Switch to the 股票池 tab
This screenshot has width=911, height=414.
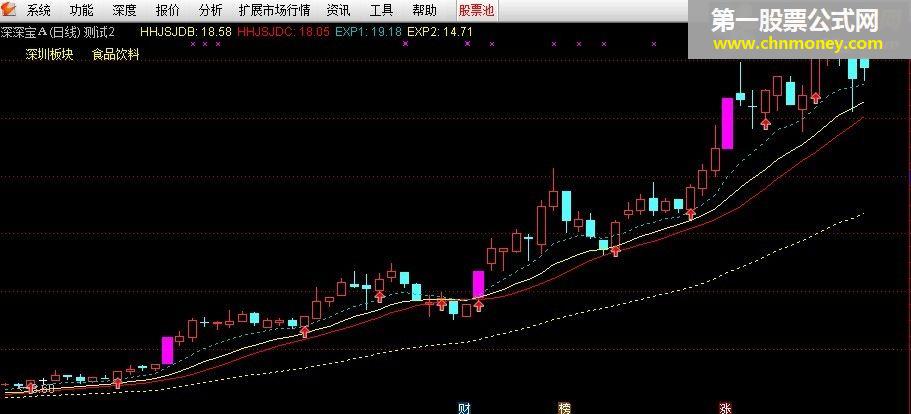click(x=476, y=10)
